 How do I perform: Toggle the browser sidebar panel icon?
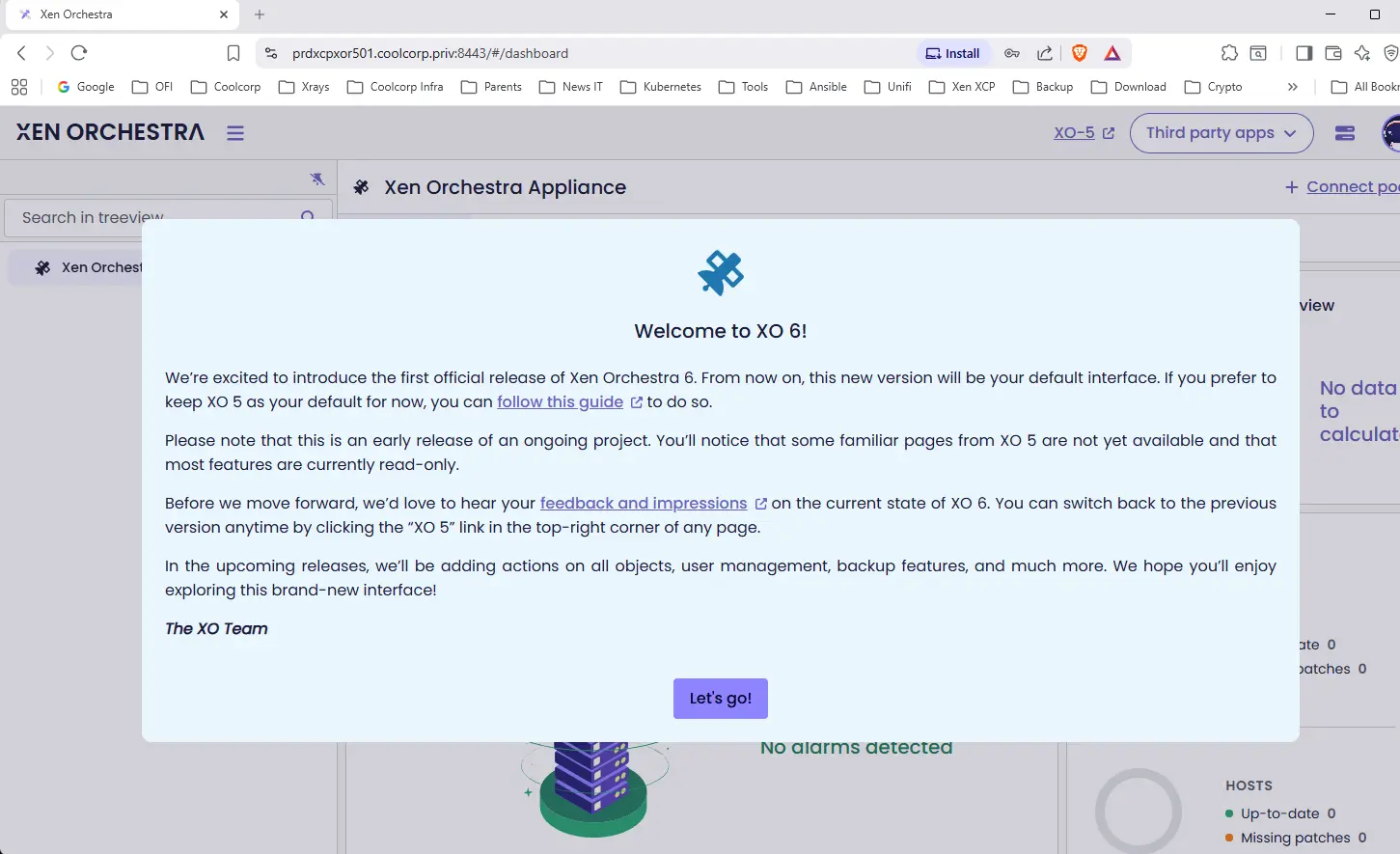coord(1304,53)
